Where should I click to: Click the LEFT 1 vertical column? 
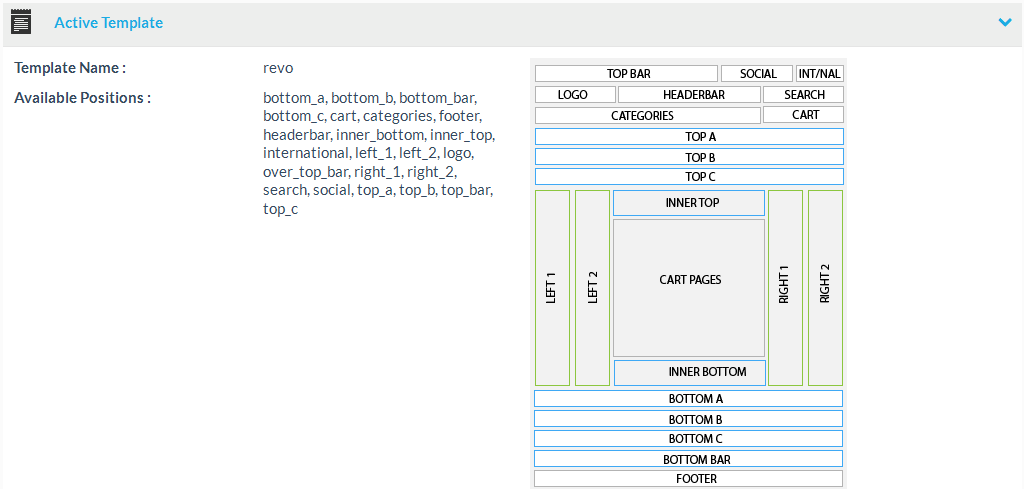(x=552, y=288)
